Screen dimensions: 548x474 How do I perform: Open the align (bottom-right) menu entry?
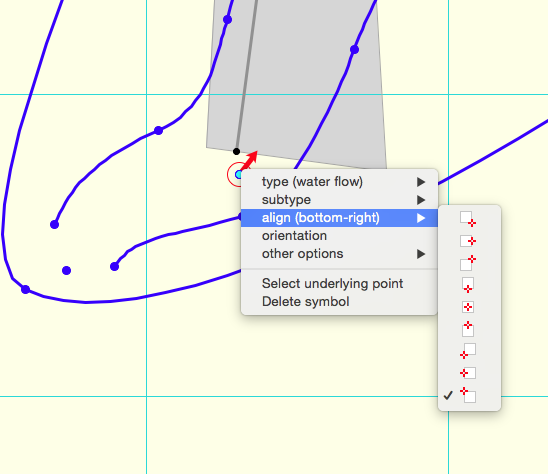click(339, 218)
